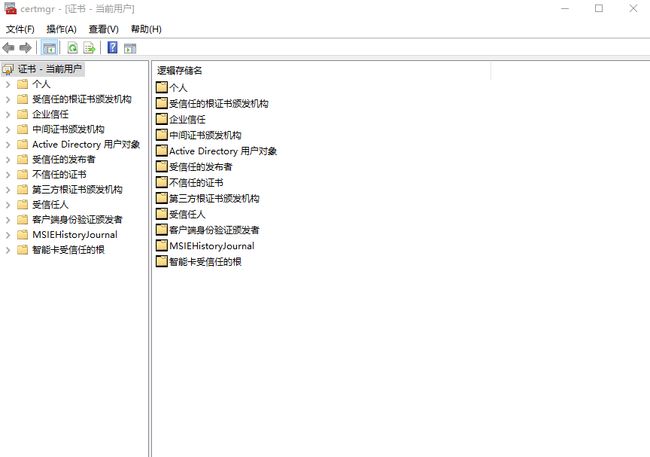Click the 个人 folder icon in right pane
Image resolution: width=650 pixels, height=457 pixels.
[x=162, y=87]
